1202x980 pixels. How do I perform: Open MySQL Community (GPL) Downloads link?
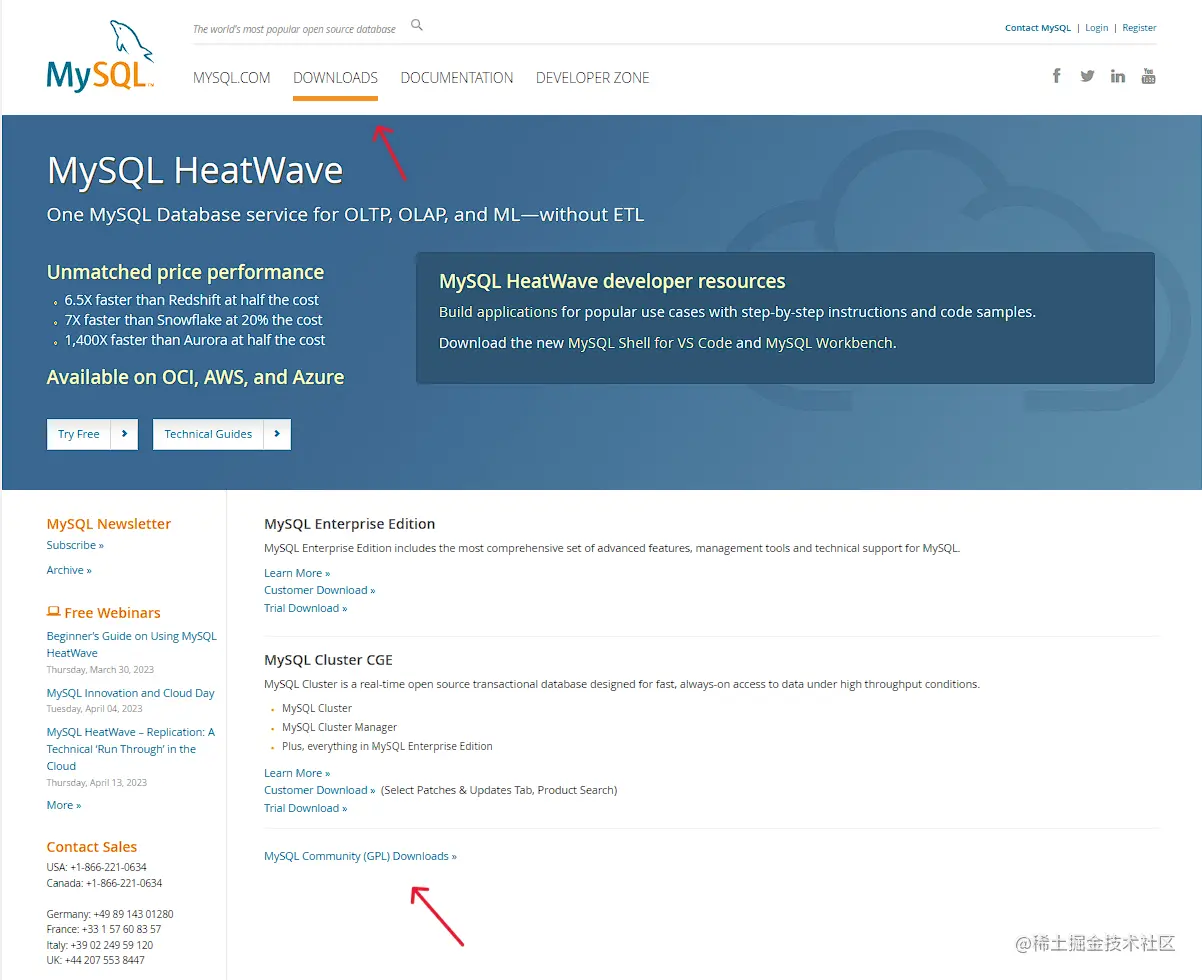click(360, 856)
